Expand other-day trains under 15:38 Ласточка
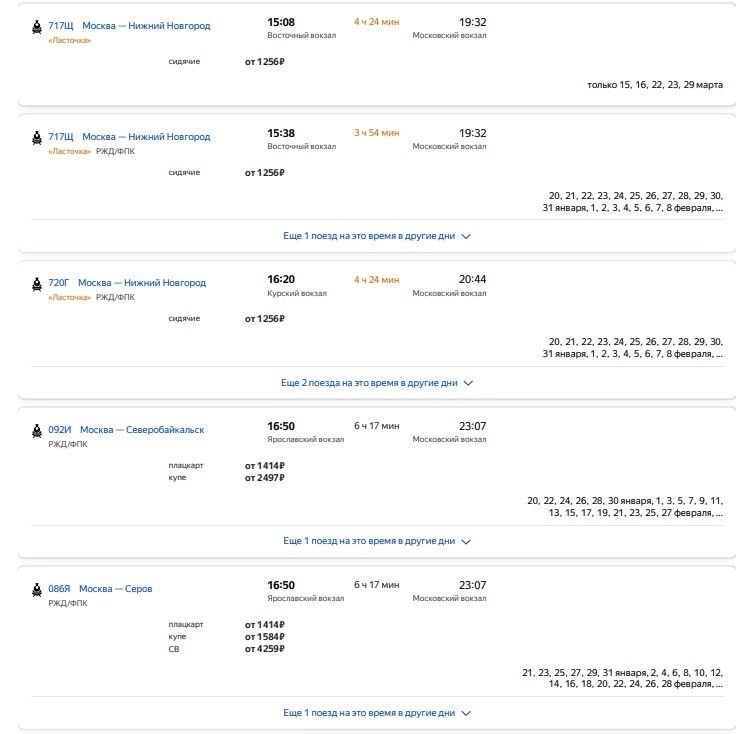Viewport: 739px width, 734px height. coord(376,236)
